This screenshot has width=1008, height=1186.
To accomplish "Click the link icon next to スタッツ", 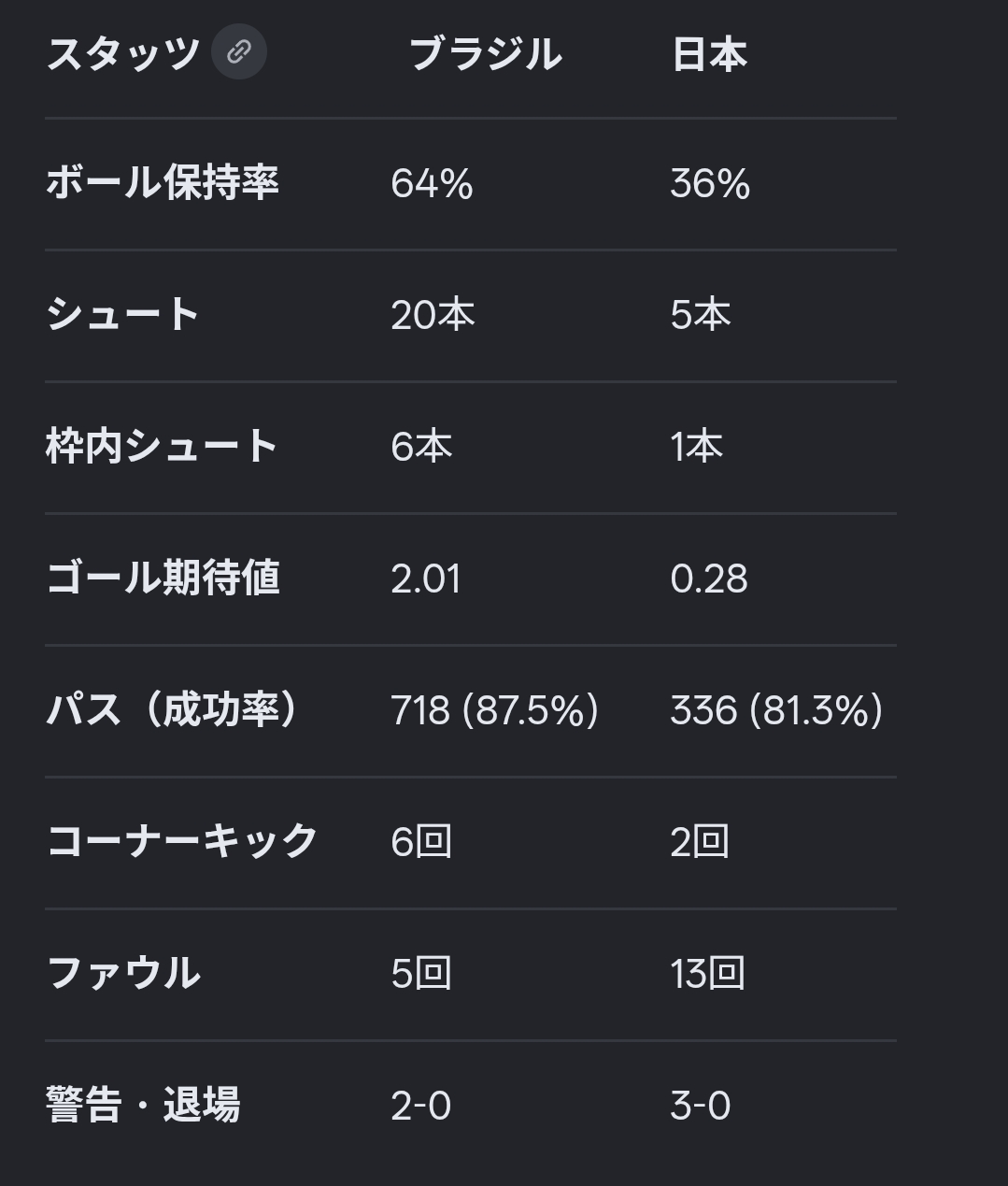I will [x=239, y=51].
